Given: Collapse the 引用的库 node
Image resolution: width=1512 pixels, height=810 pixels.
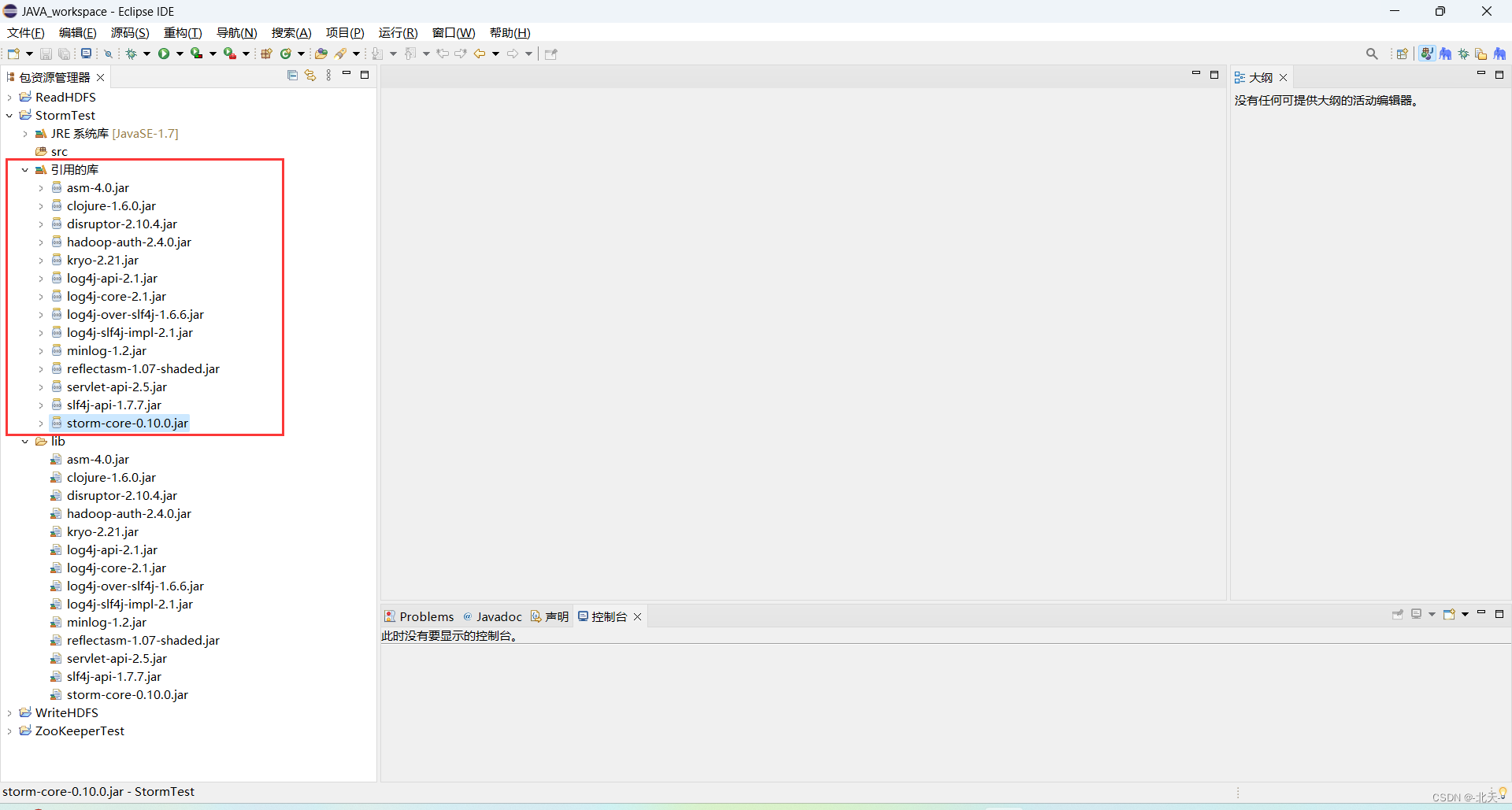Looking at the screenshot, I should point(25,170).
